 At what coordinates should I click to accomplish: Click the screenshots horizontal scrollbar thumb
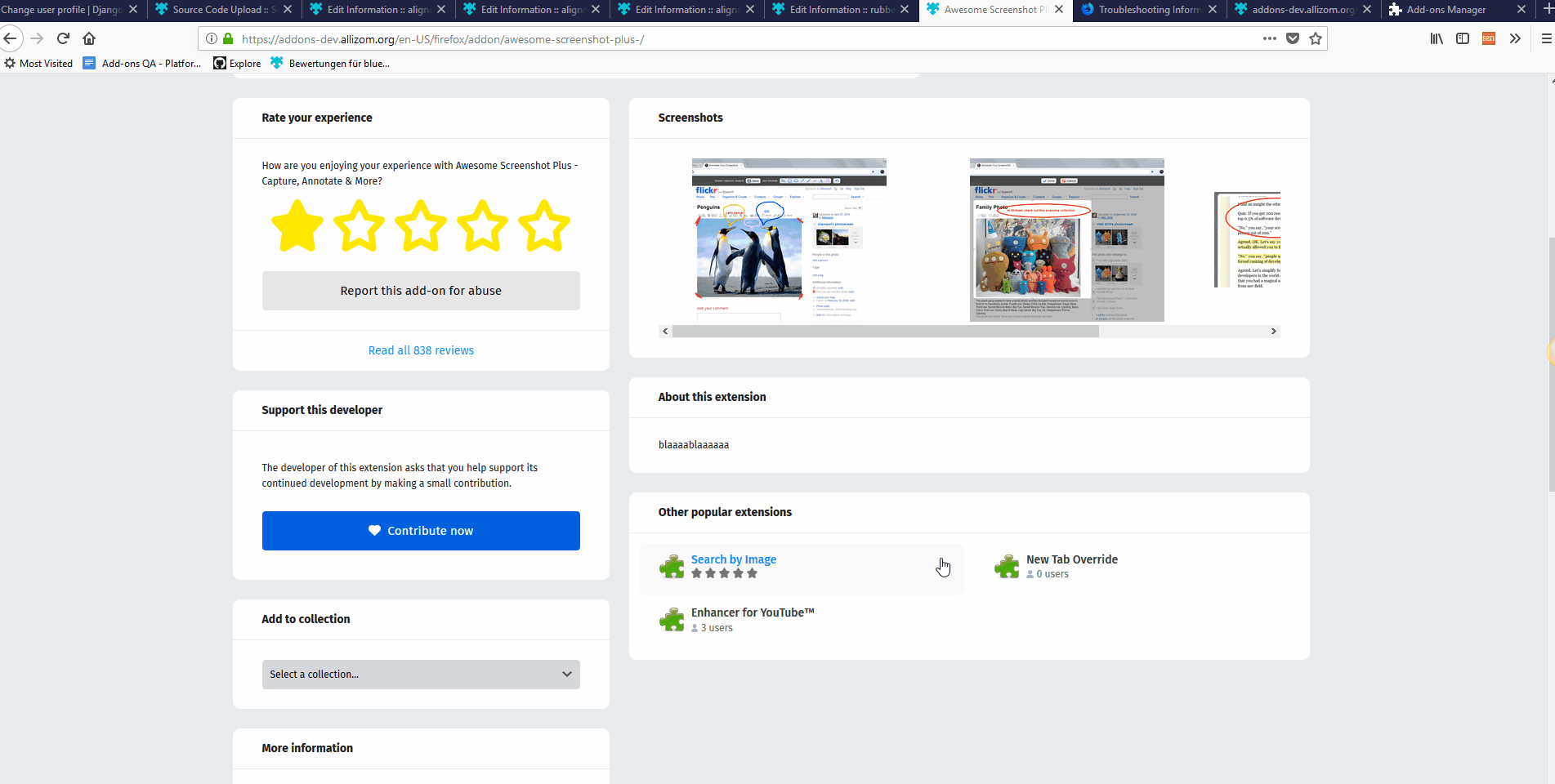pyautogui.click(x=886, y=331)
